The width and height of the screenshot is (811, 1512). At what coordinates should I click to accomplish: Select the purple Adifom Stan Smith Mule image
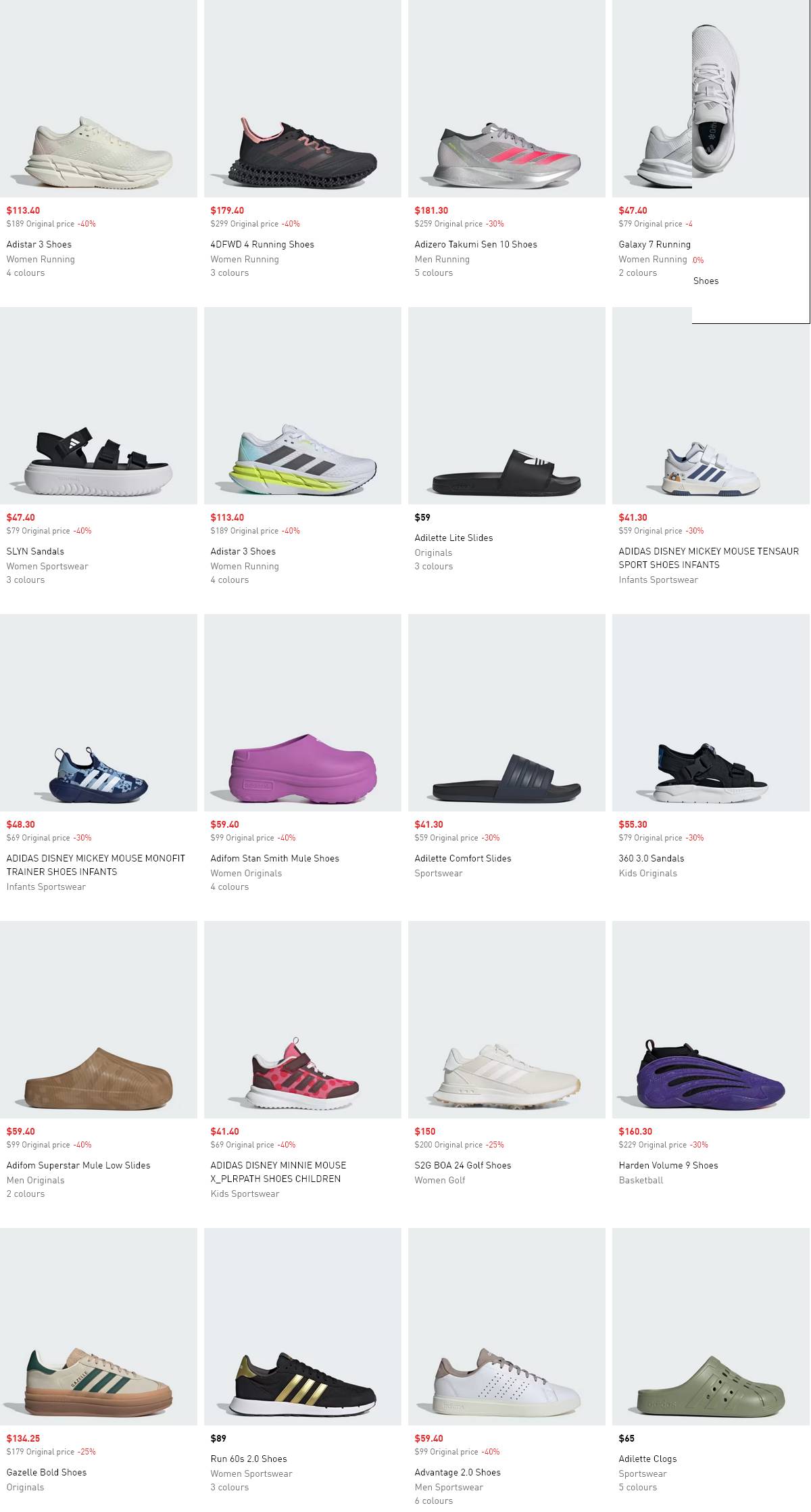[303, 713]
